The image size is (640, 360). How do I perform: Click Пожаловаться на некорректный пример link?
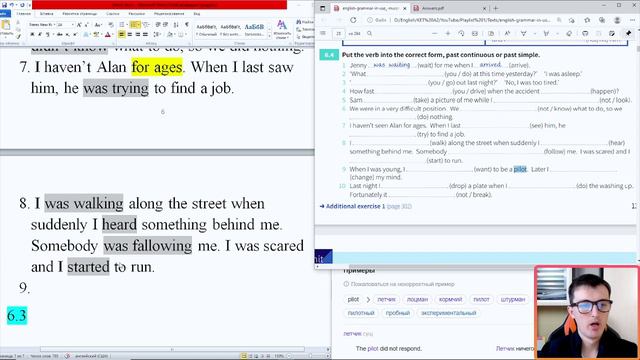(x=402, y=284)
